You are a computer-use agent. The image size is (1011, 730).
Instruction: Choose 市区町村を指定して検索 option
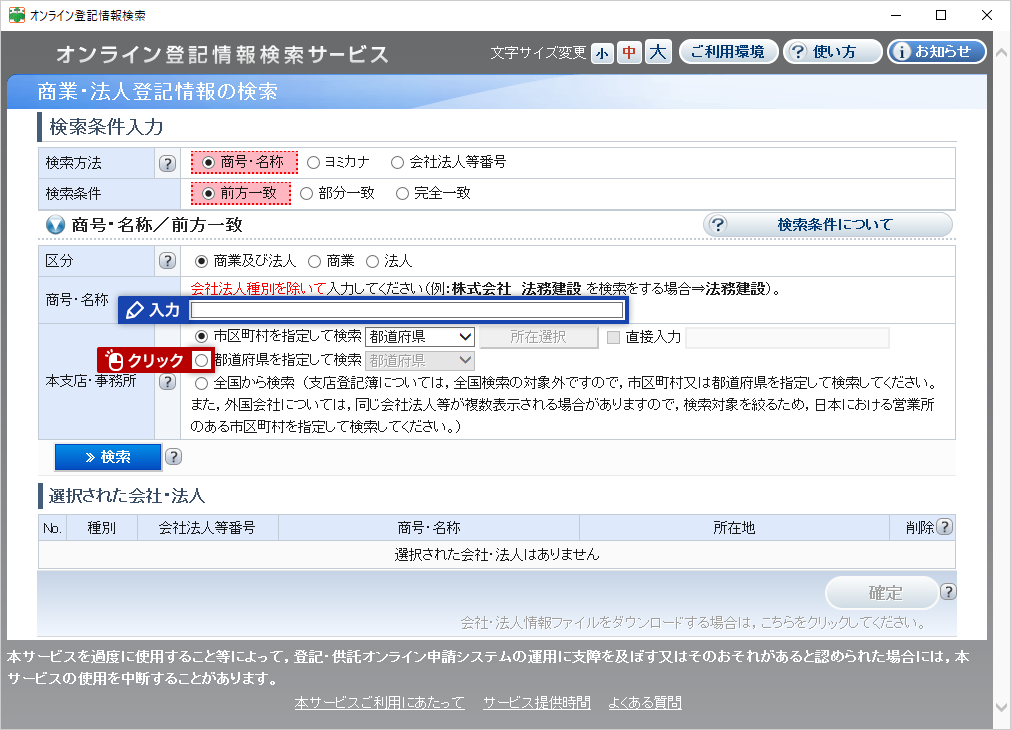pos(201,336)
